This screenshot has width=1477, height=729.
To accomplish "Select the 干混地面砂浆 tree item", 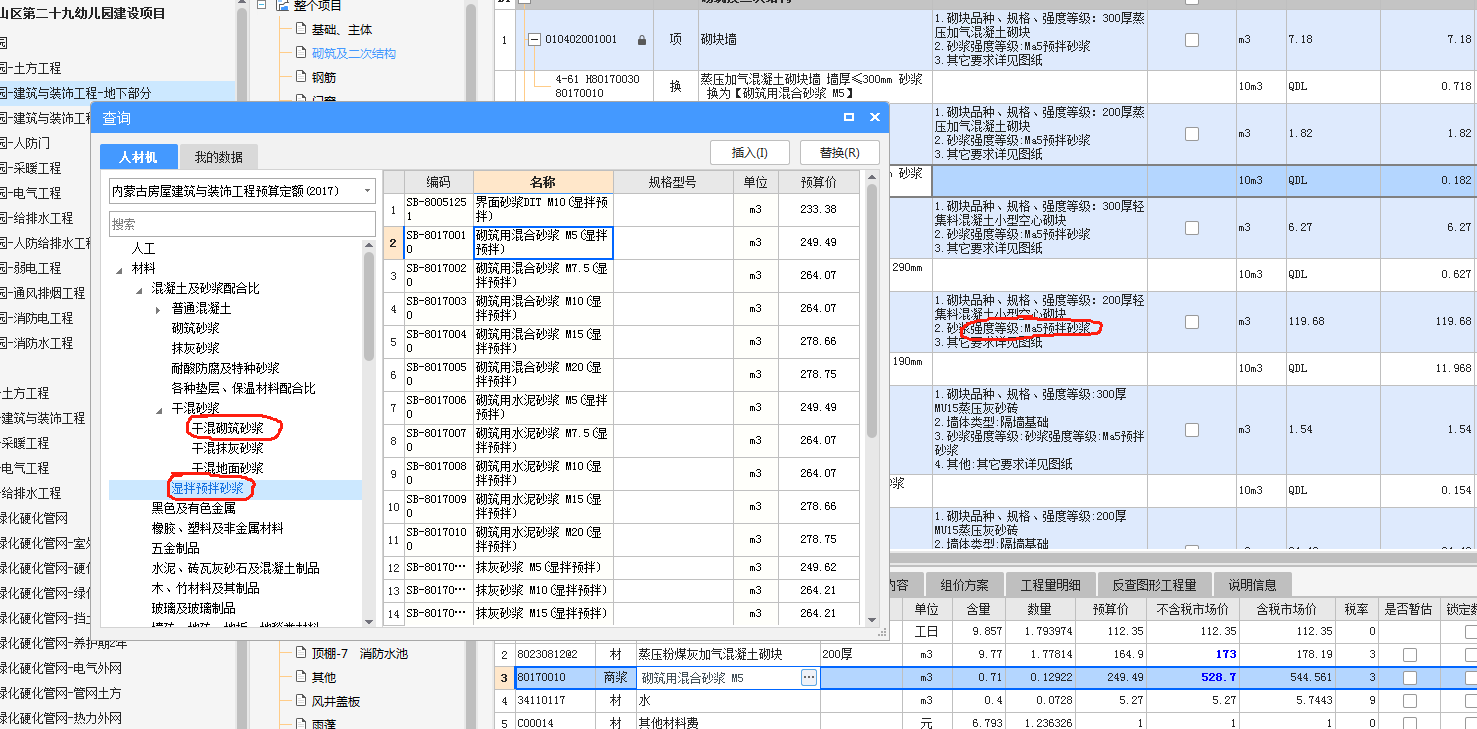I will click(x=228, y=468).
